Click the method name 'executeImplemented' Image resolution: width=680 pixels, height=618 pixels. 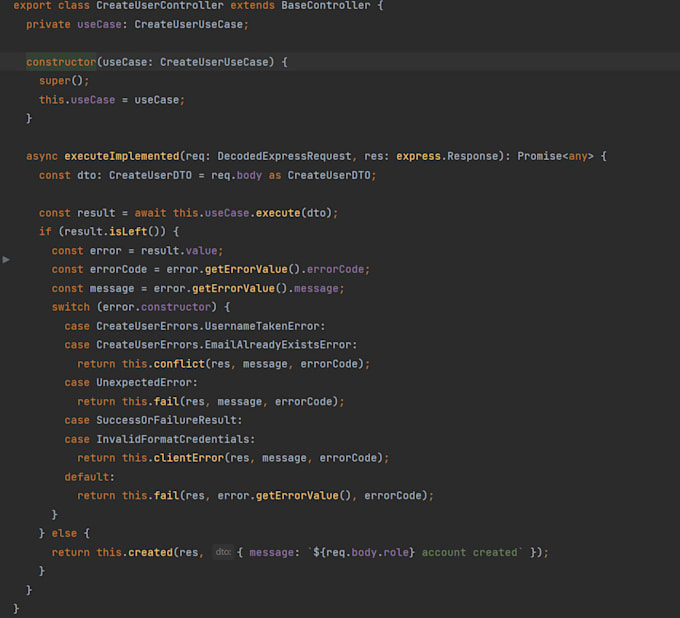click(x=121, y=156)
